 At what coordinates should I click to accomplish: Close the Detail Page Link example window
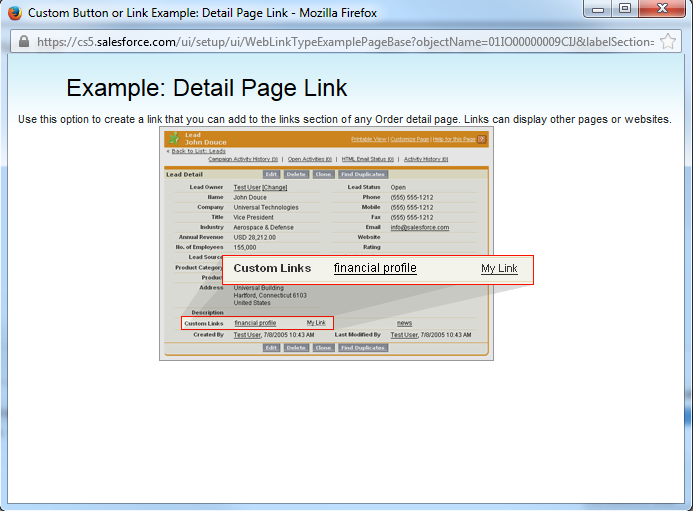coord(662,9)
